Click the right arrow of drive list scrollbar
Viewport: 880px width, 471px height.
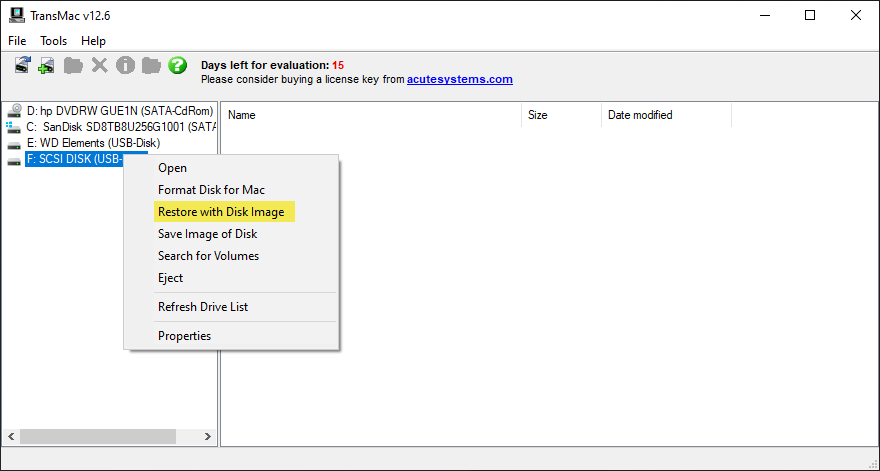(208, 436)
